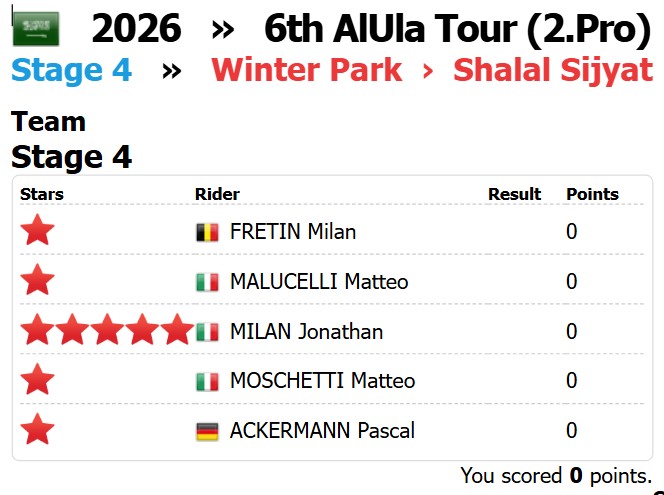Click the Rider column header
The image size is (664, 495).
coord(217,194)
